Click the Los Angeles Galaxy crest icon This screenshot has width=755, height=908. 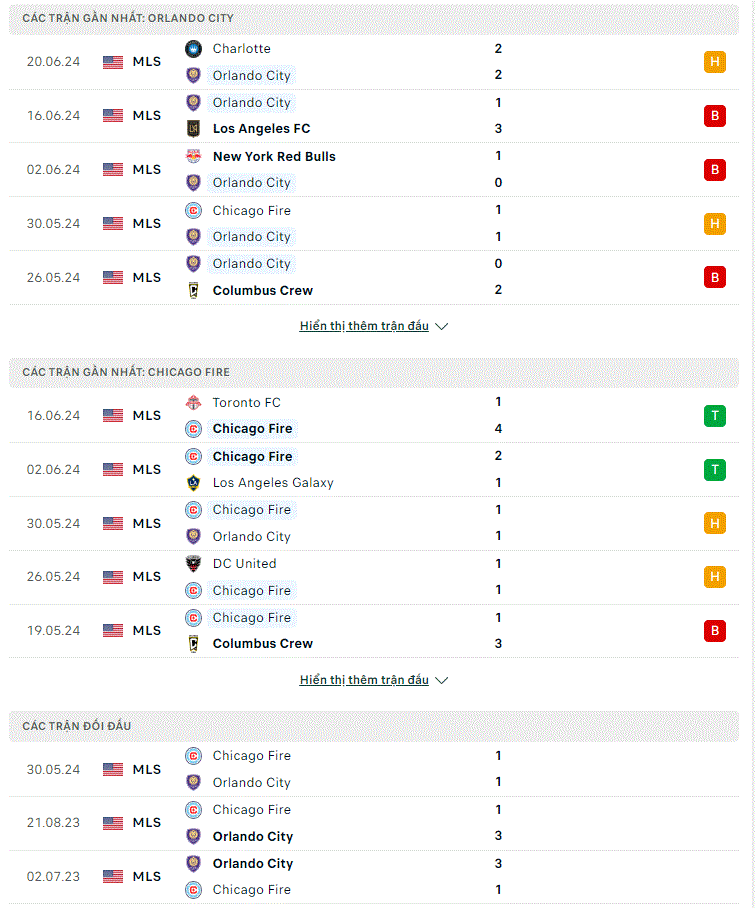coord(193,482)
